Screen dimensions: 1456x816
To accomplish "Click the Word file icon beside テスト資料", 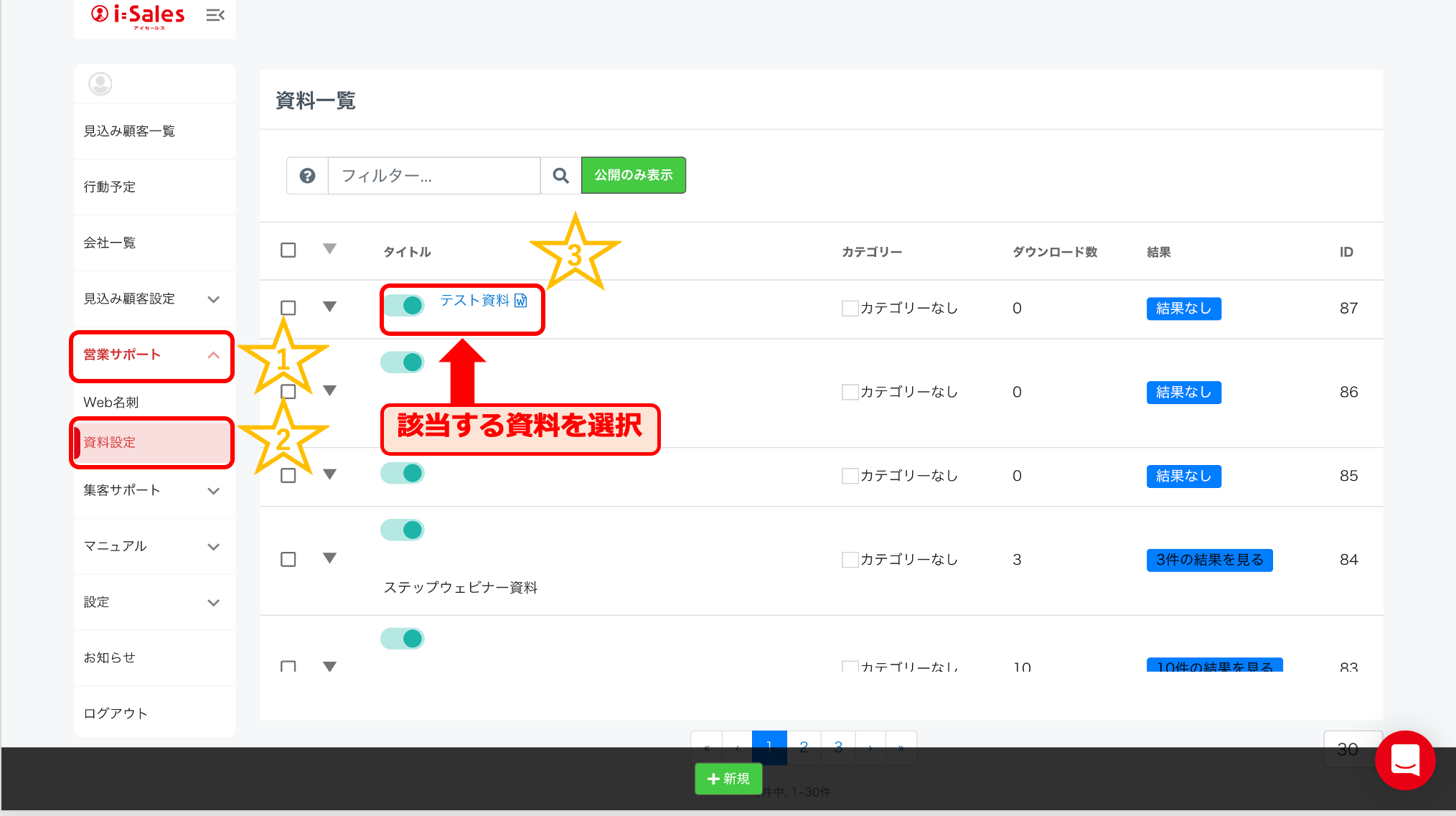I will pyautogui.click(x=521, y=300).
